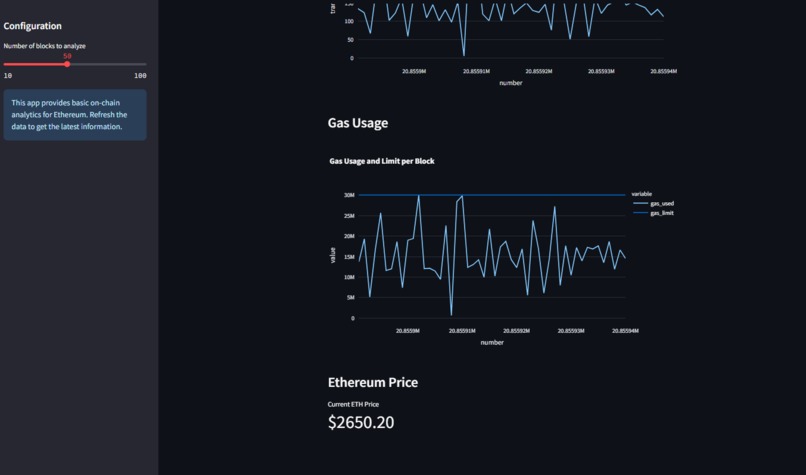806x475 pixels.
Task: Click the 20.85591M tick under gas chart
Action: [462, 331]
